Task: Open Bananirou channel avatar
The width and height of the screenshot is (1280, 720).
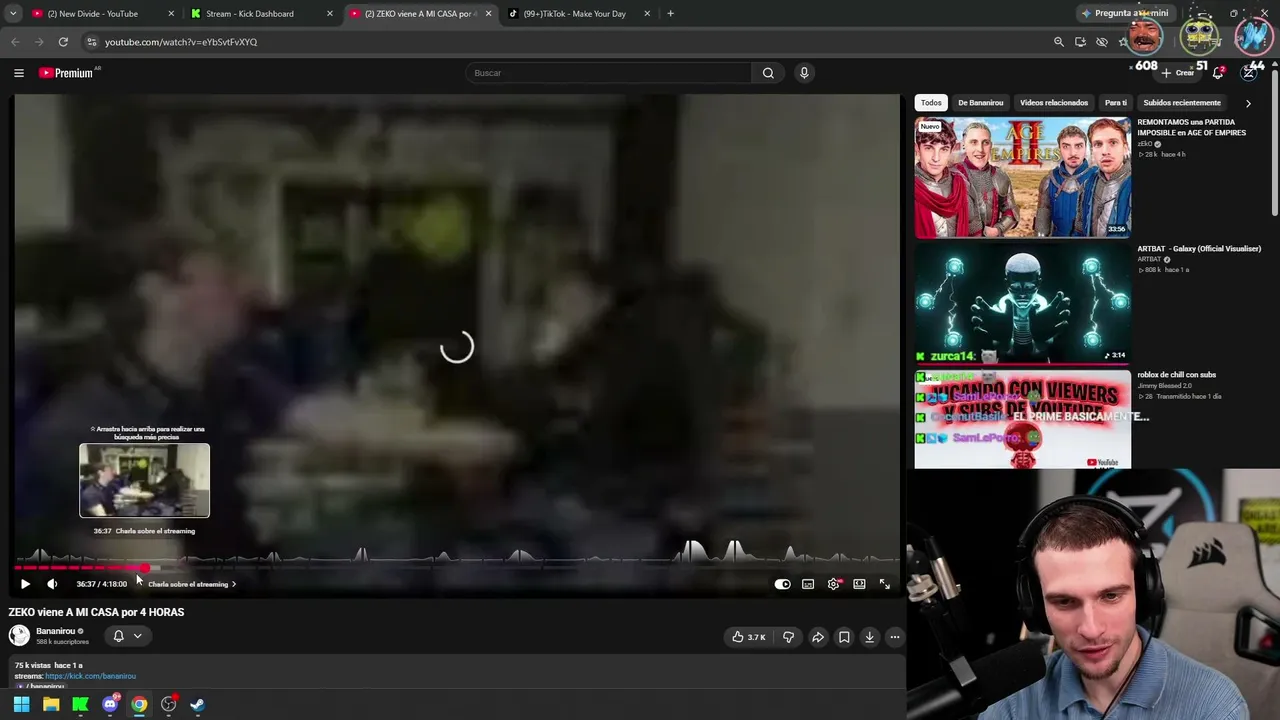Action: point(19,635)
